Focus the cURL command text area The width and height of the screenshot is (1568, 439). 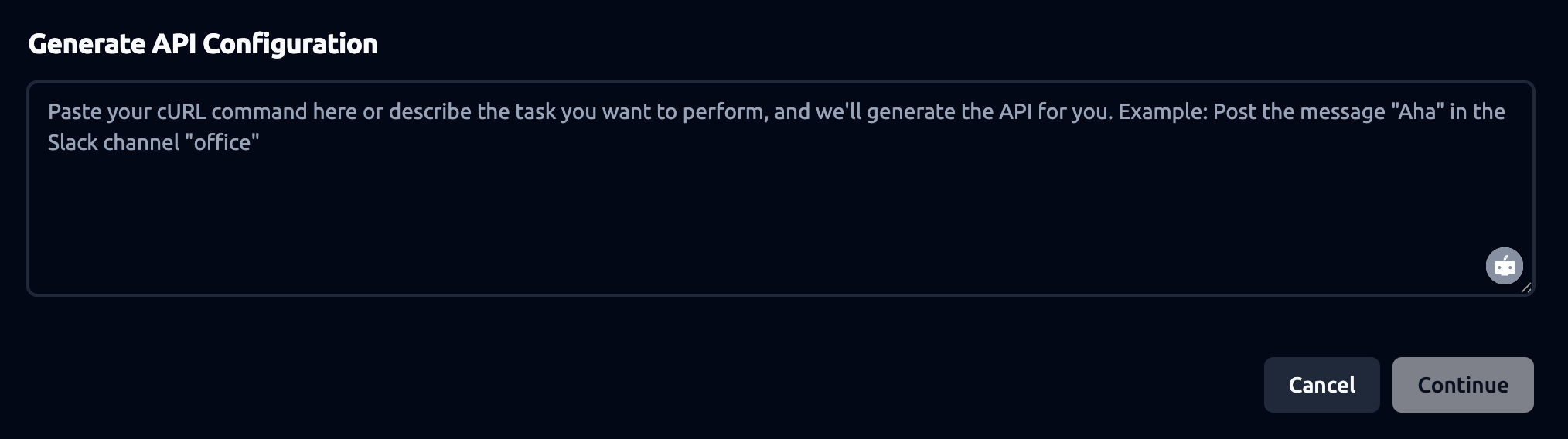(x=780, y=189)
